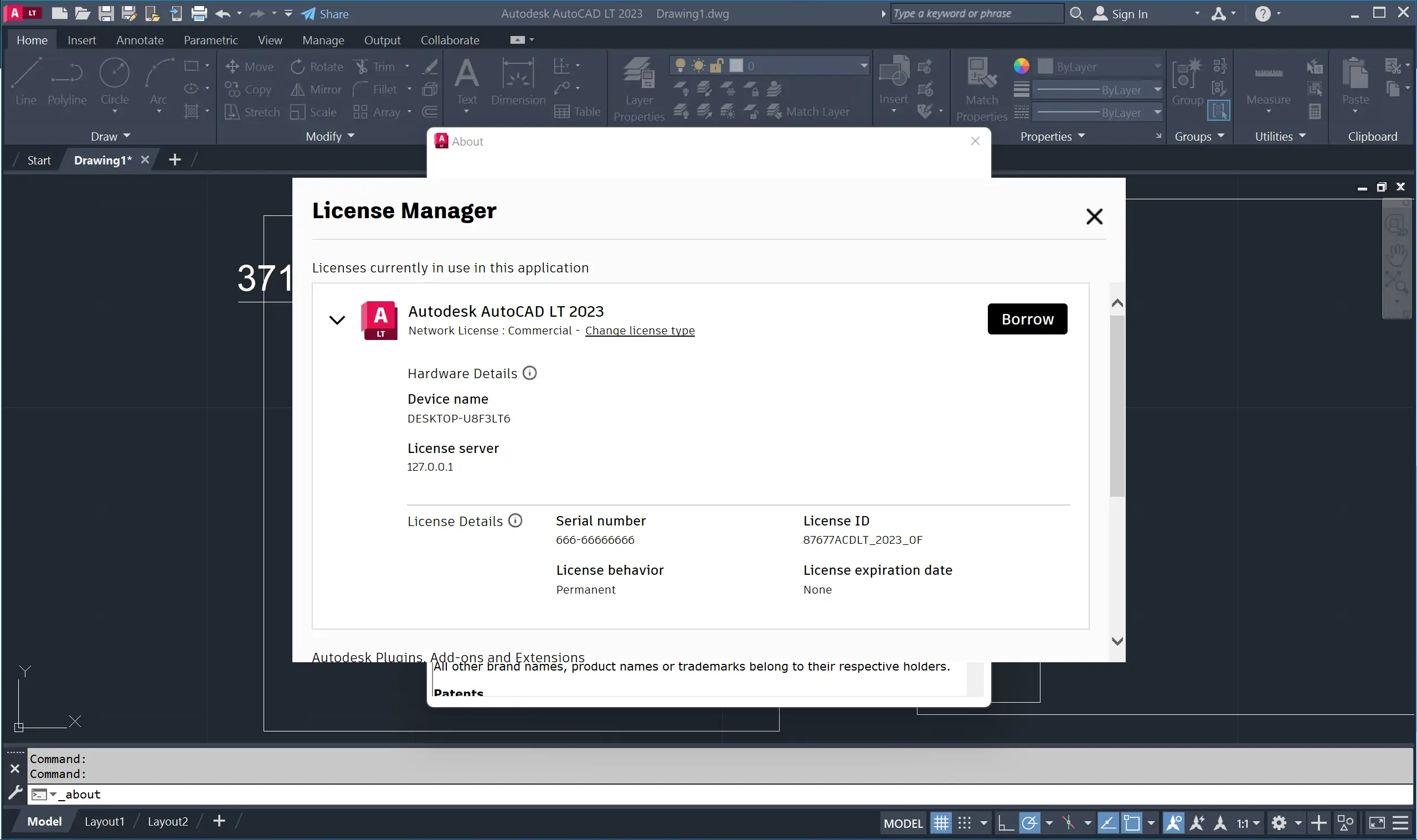Switch to the Layout1 tab

pos(104,821)
